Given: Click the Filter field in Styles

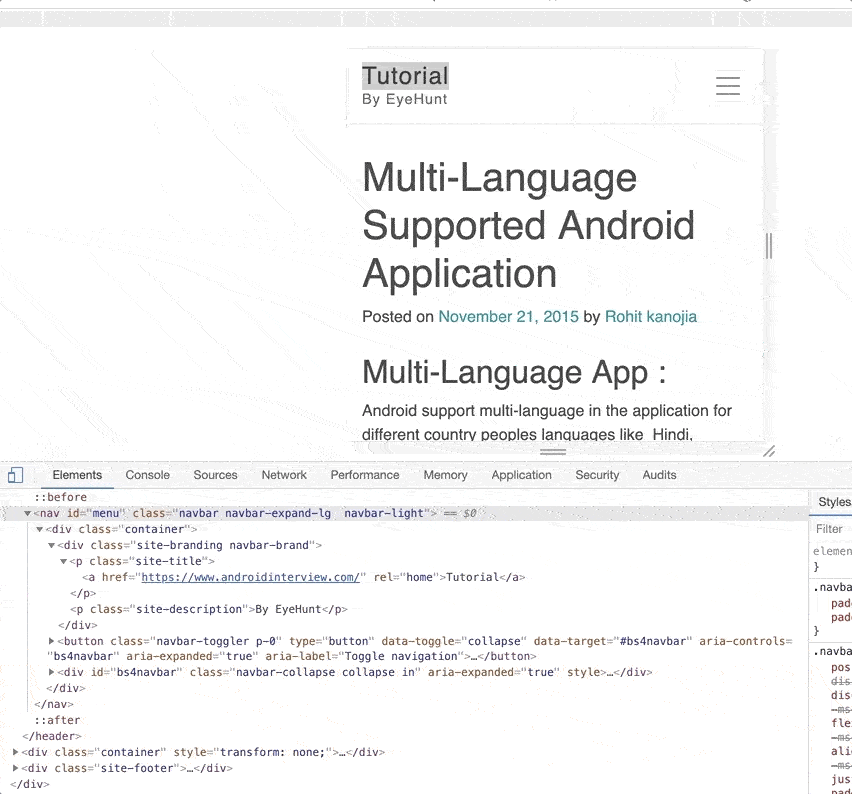Looking at the screenshot, I should (831, 529).
